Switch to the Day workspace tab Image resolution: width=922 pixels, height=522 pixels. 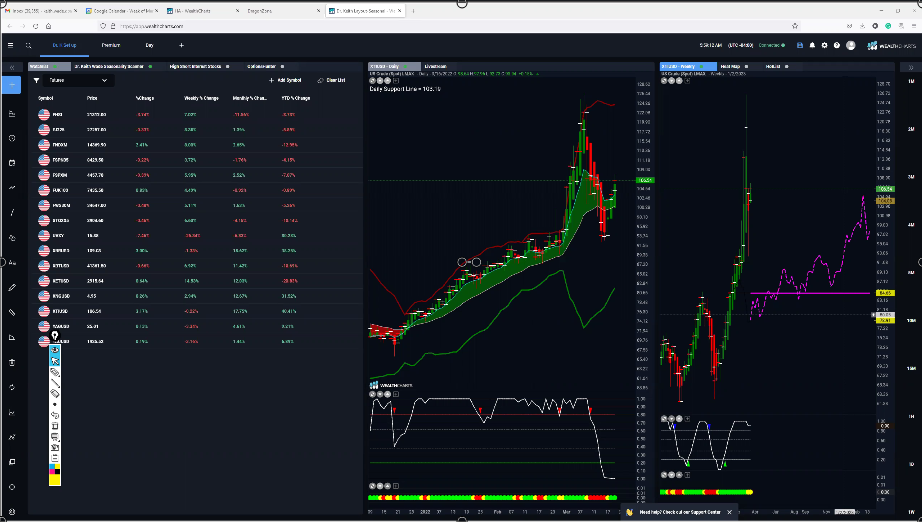[149, 45]
